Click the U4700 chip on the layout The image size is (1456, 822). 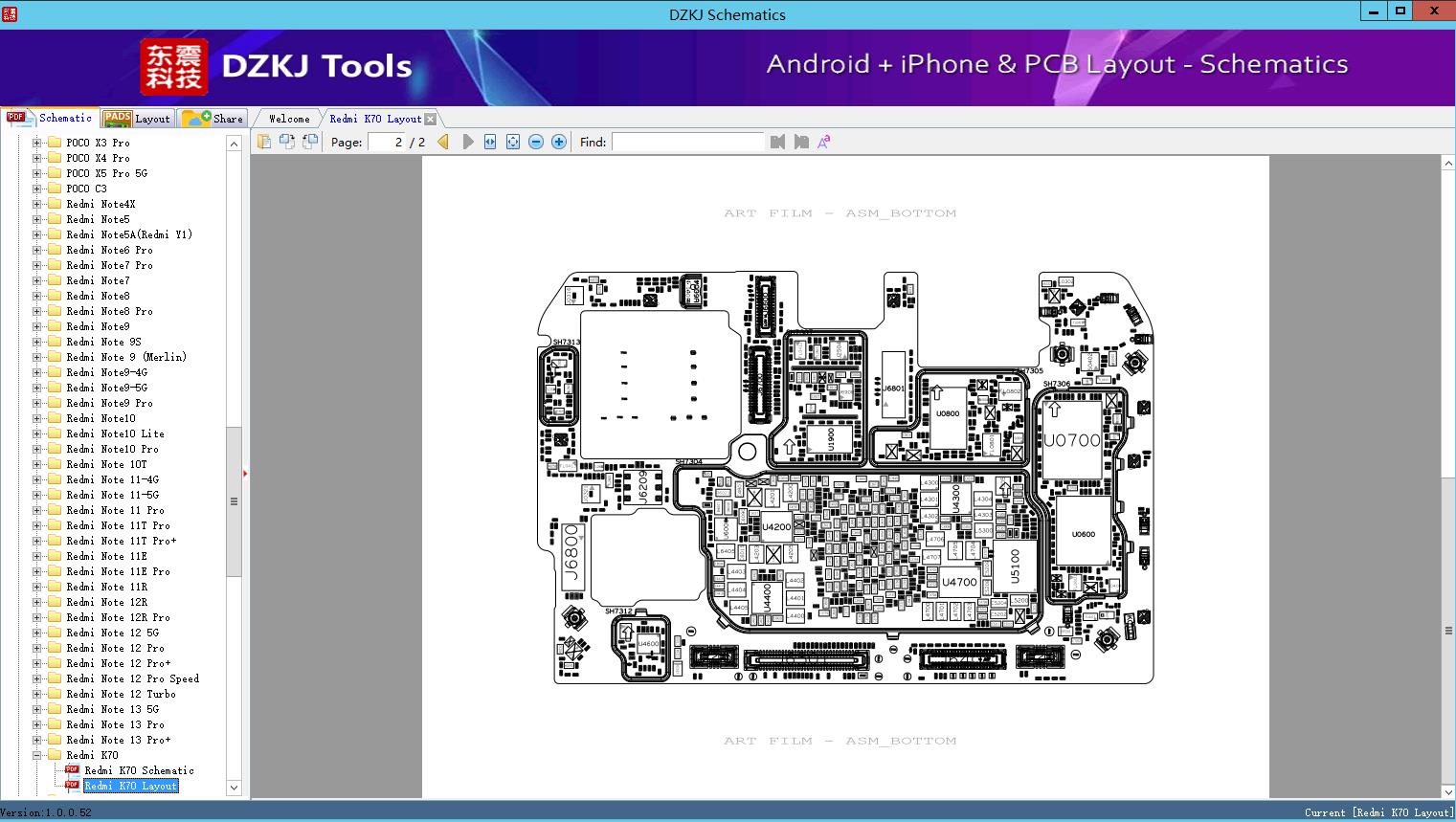[x=959, y=581]
